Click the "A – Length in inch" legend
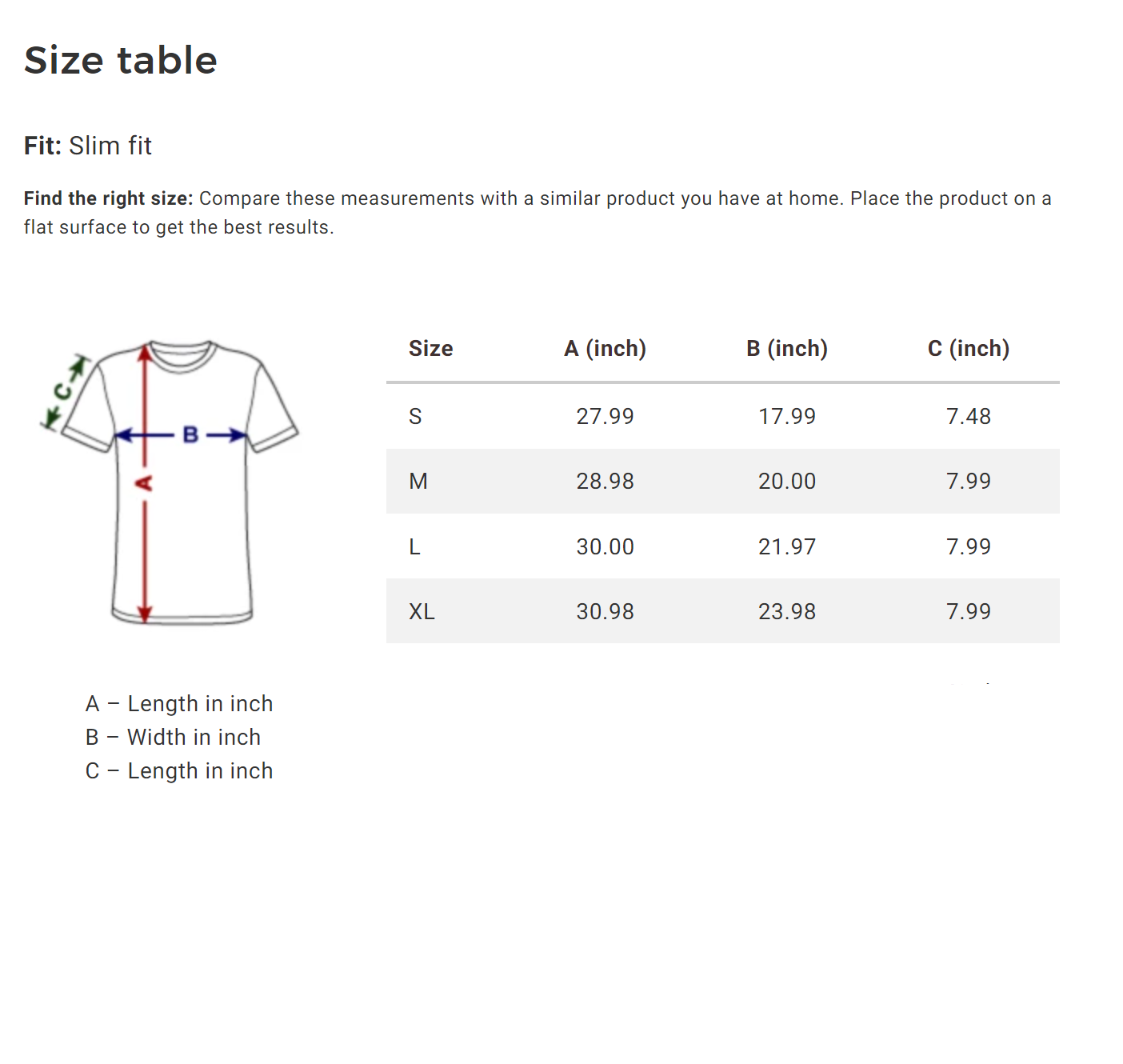 coord(179,704)
